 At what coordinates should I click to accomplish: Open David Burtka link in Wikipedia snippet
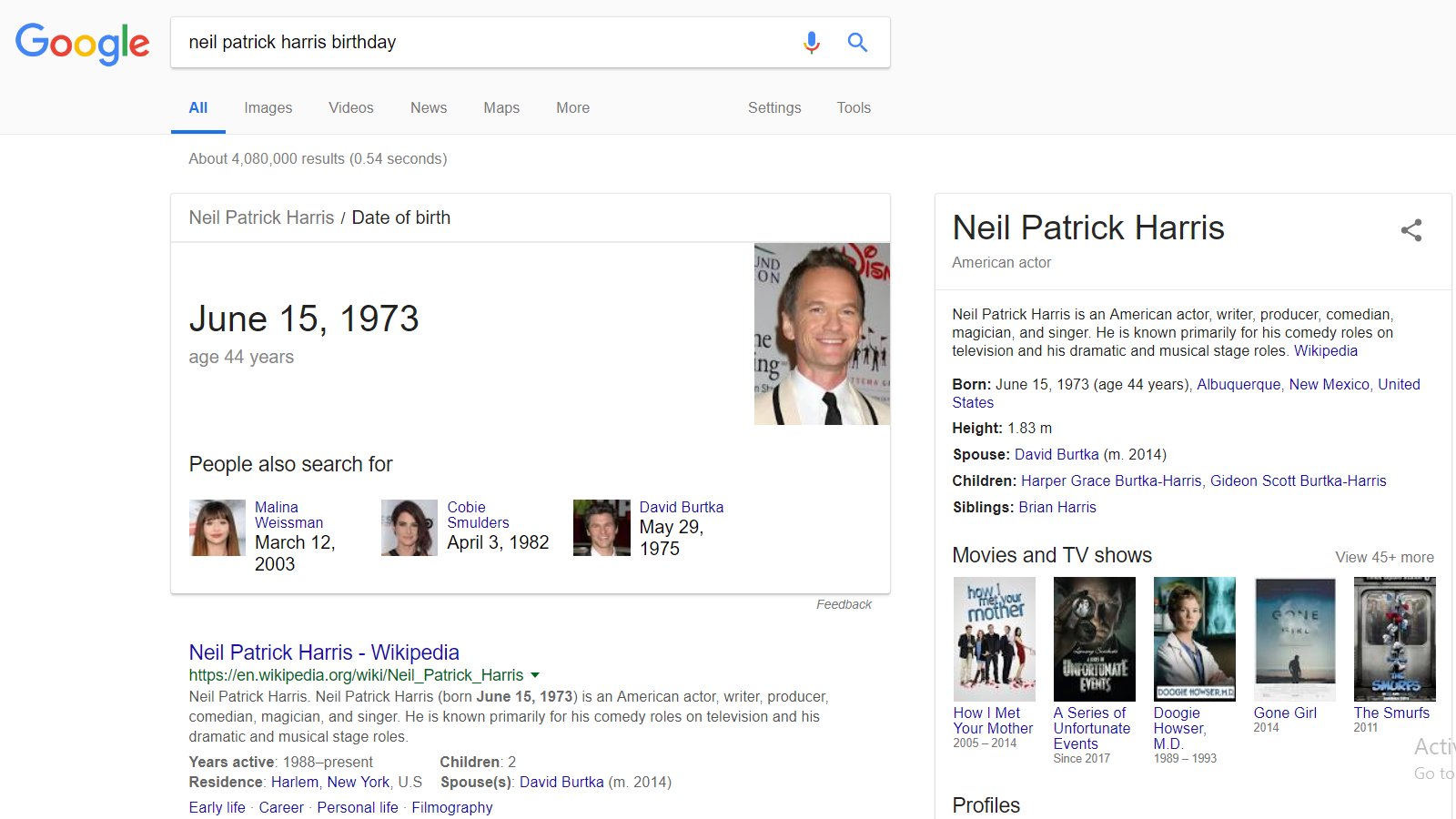[561, 782]
